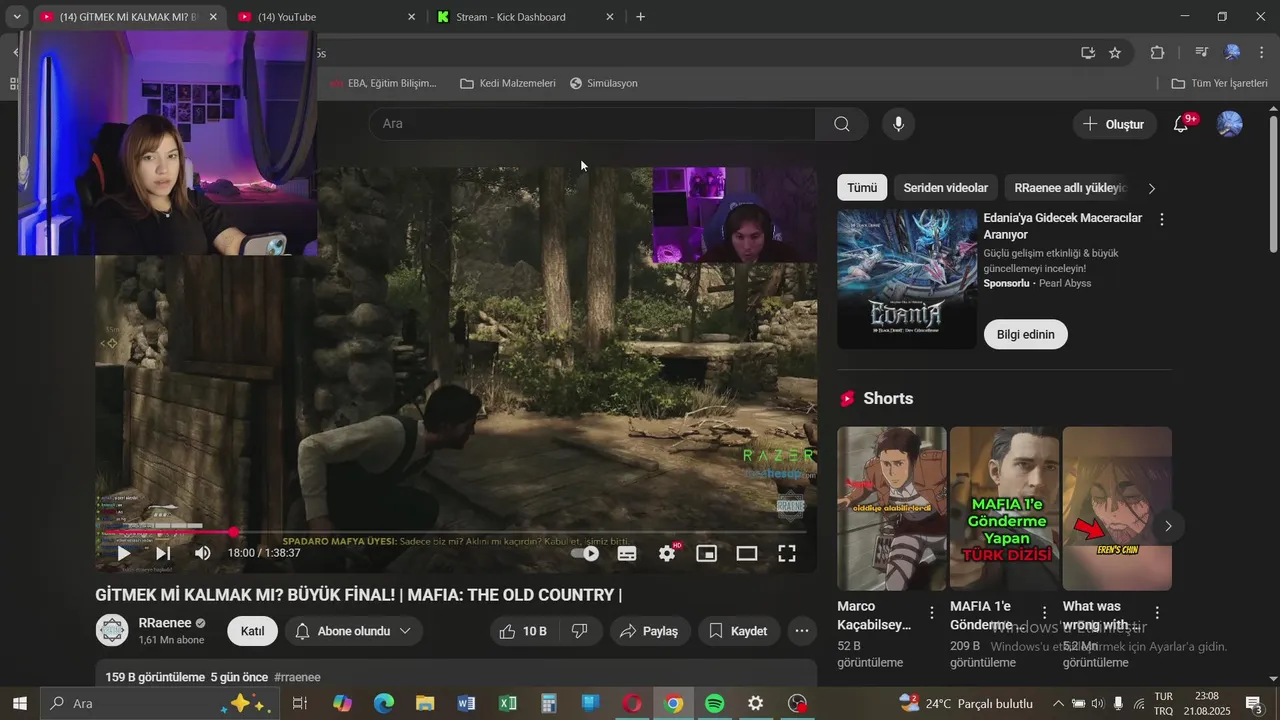Click the Bilgi edinin button
Image resolution: width=1280 pixels, height=720 pixels.
point(1026,334)
